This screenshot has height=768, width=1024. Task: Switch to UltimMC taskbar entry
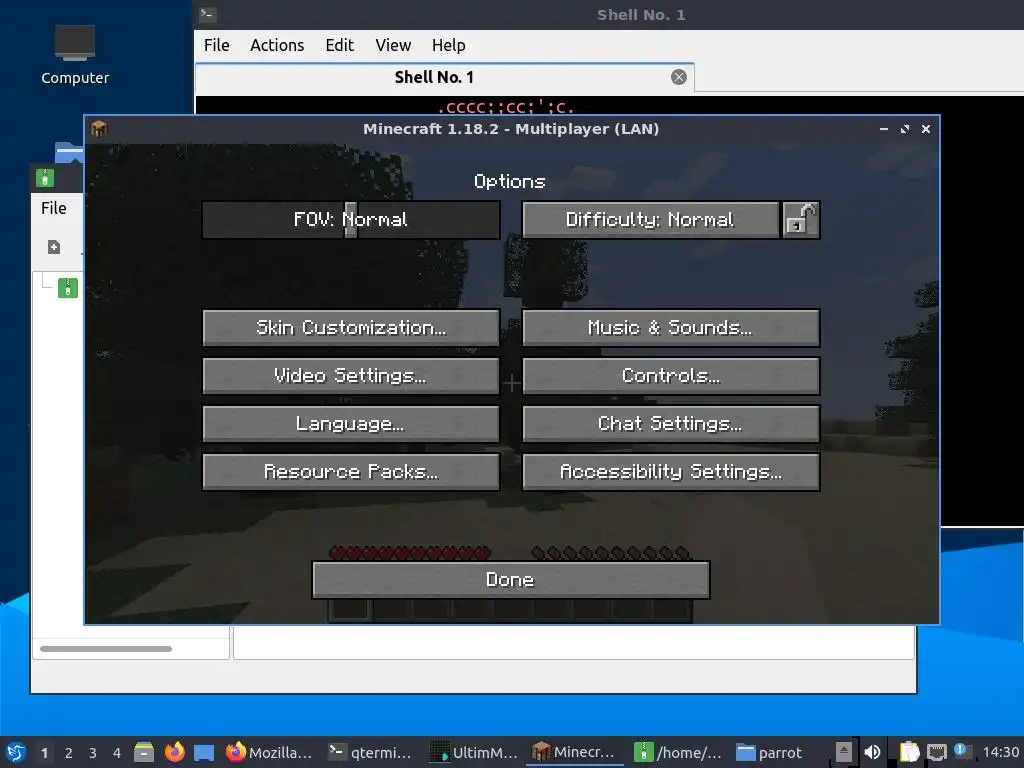pos(474,752)
